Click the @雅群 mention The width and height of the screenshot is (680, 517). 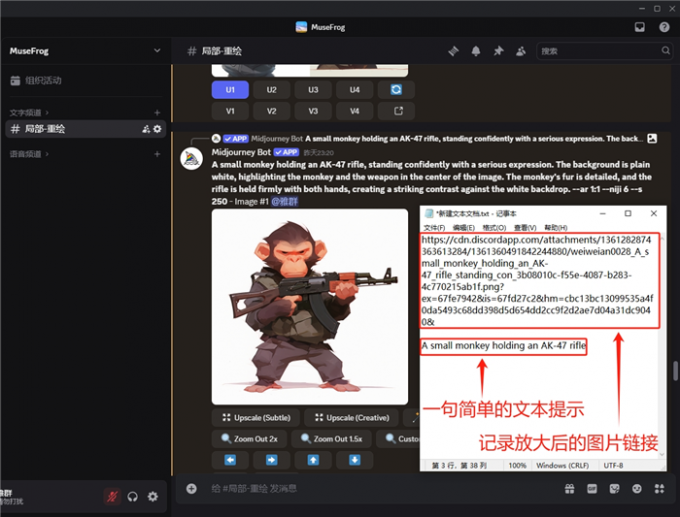point(284,201)
